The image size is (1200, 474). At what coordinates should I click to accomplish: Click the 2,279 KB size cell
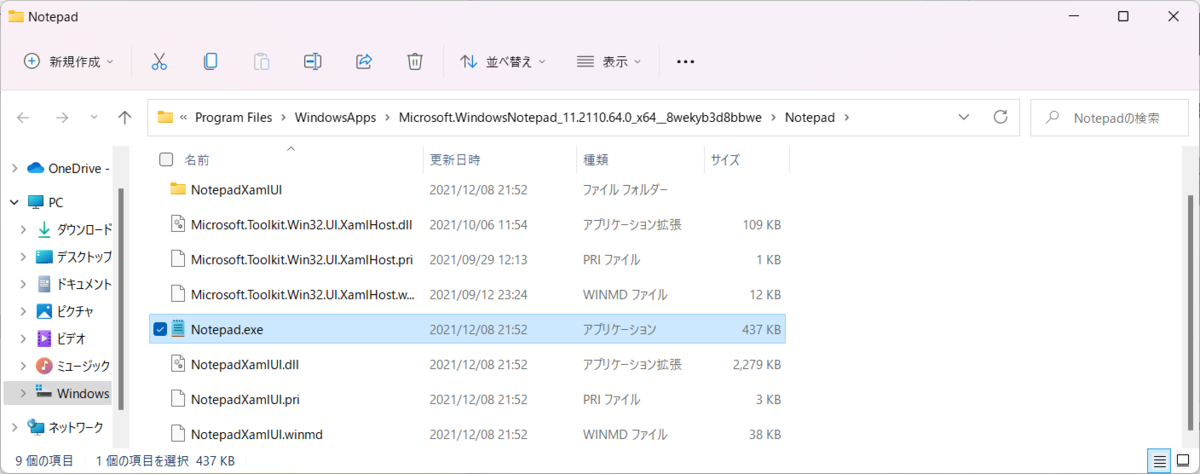(756, 364)
